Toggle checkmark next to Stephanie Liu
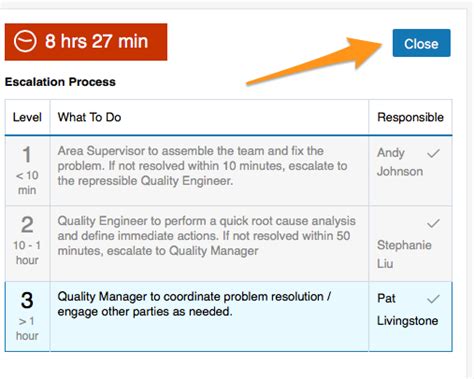The image size is (474, 379). (433, 223)
